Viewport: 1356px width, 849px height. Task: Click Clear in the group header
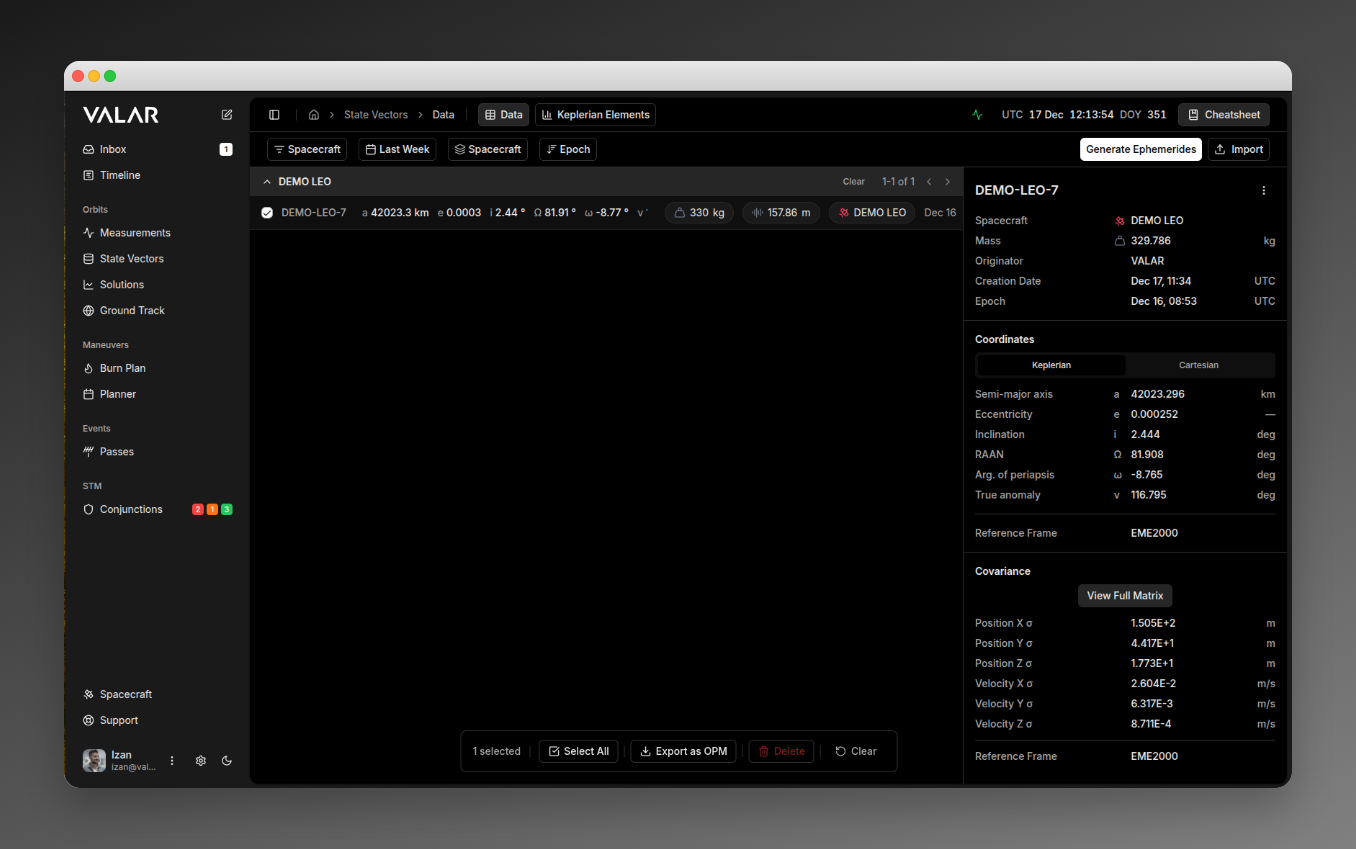(854, 182)
